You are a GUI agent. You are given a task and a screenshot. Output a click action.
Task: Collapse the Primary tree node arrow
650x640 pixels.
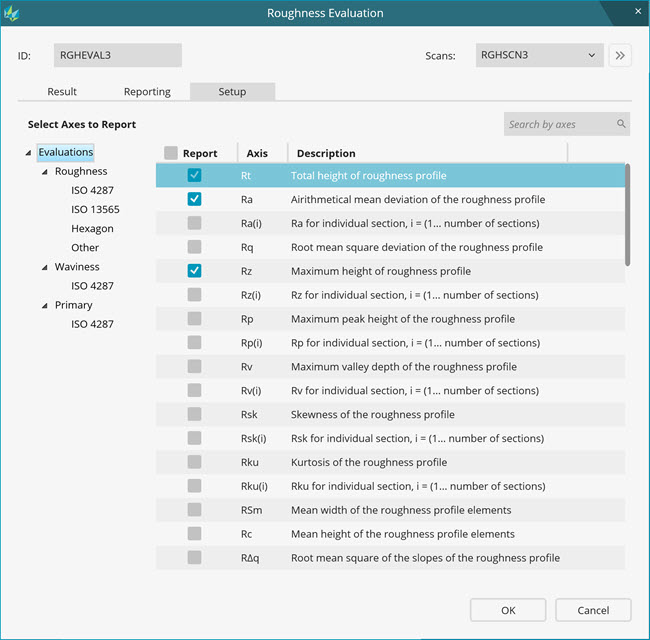coord(44,306)
